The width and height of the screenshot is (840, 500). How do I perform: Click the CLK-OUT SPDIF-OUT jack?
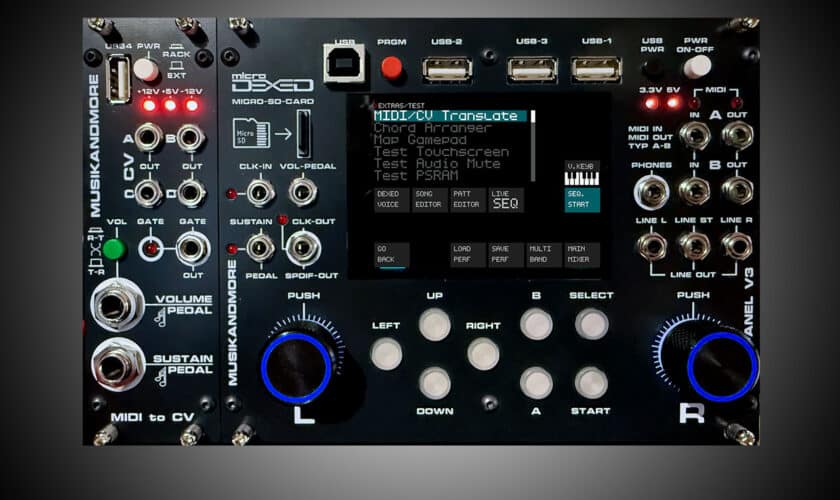(303, 249)
